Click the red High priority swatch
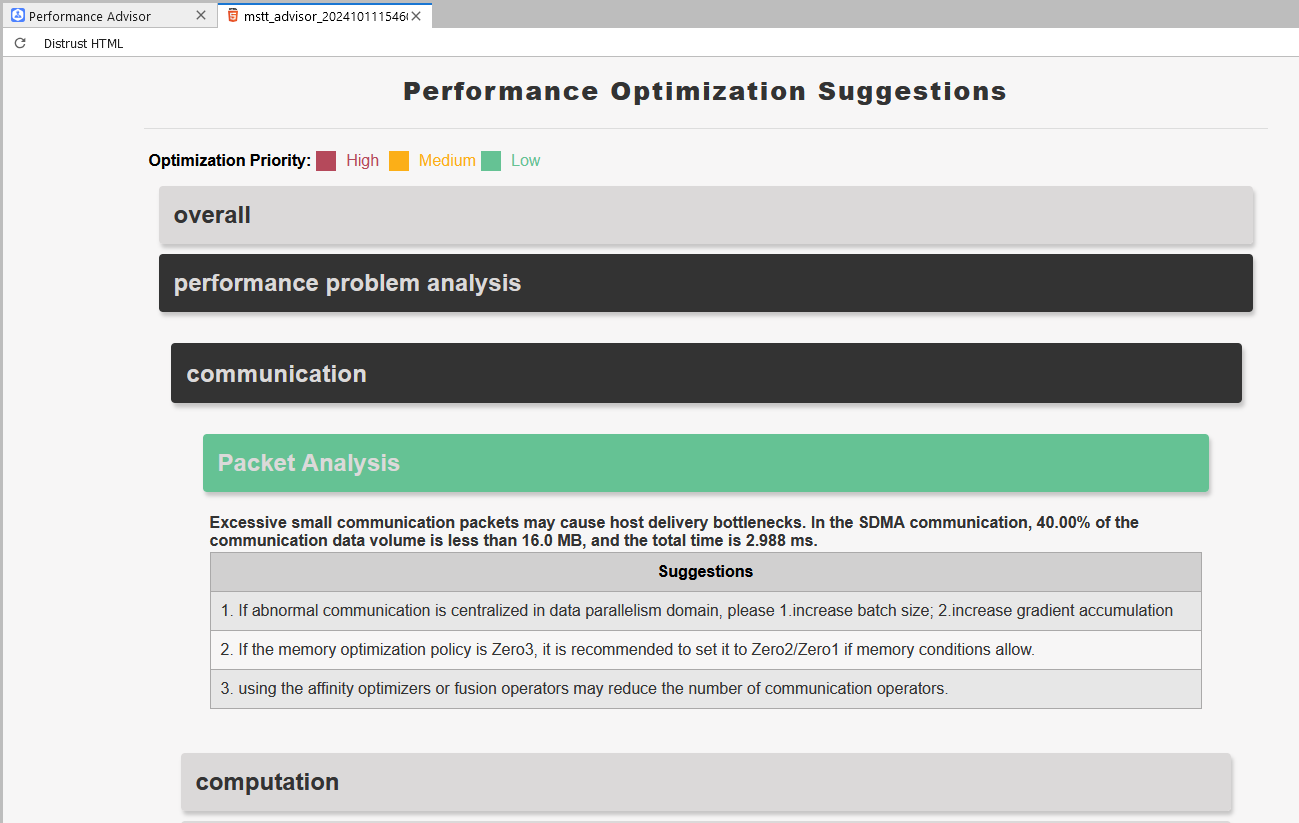The width and height of the screenshot is (1299, 823). coord(326,161)
